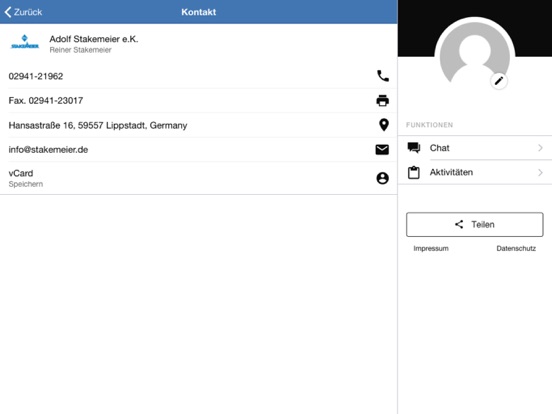Open the map location pin icon
This screenshot has height=414, width=552.
tap(384, 125)
